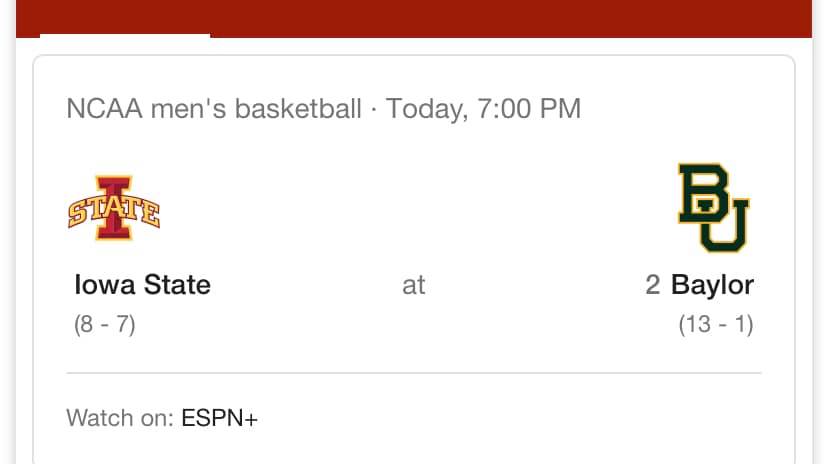
Task: Open the ESPN+ watch link
Action: pos(219,418)
